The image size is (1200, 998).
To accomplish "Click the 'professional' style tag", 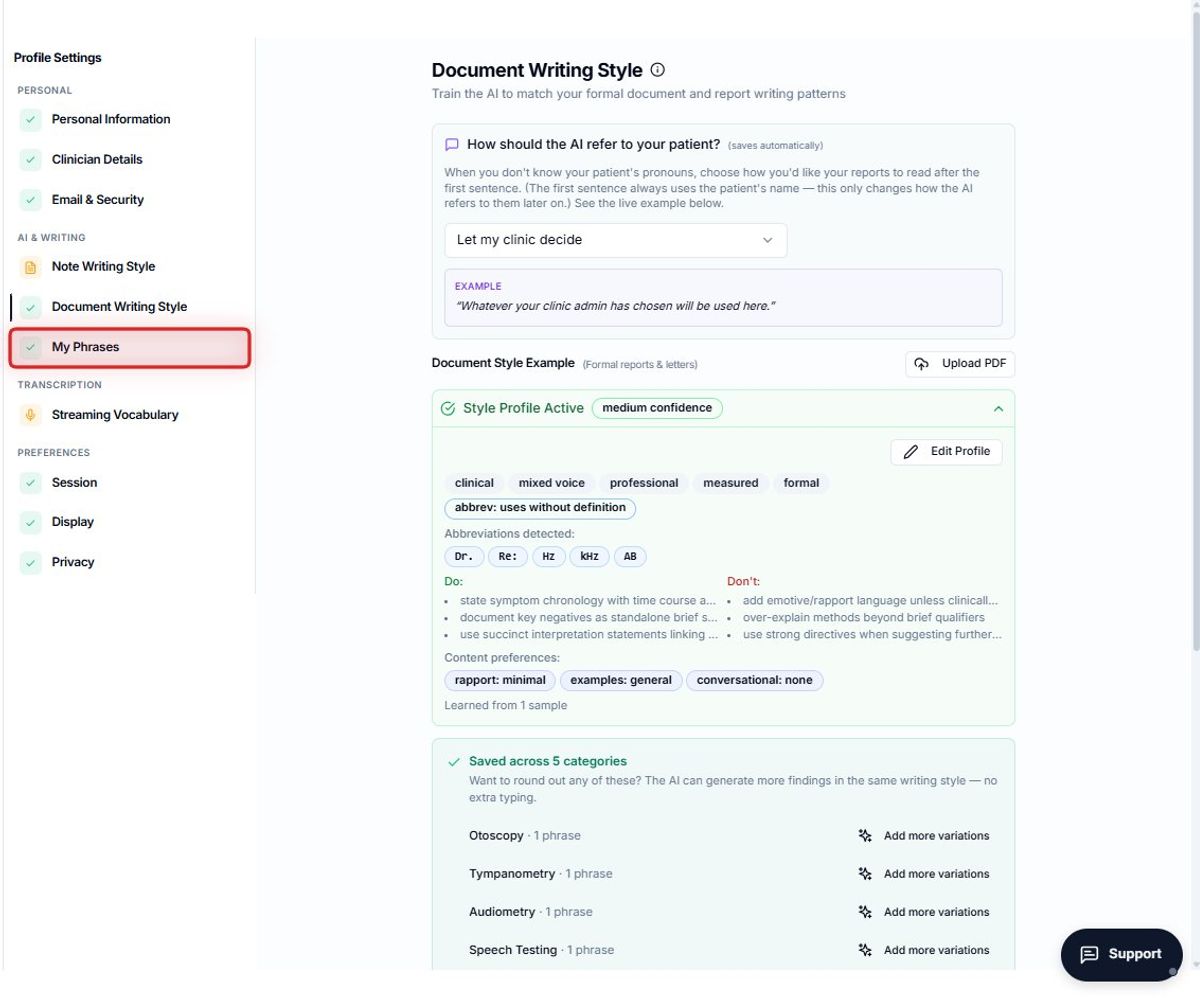I will (644, 483).
